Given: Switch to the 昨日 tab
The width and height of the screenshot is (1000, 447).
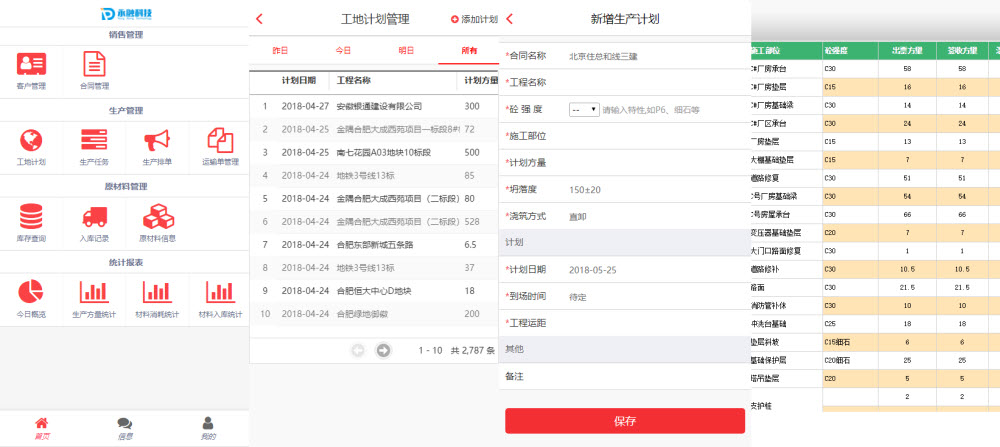Looking at the screenshot, I should [x=280, y=50].
